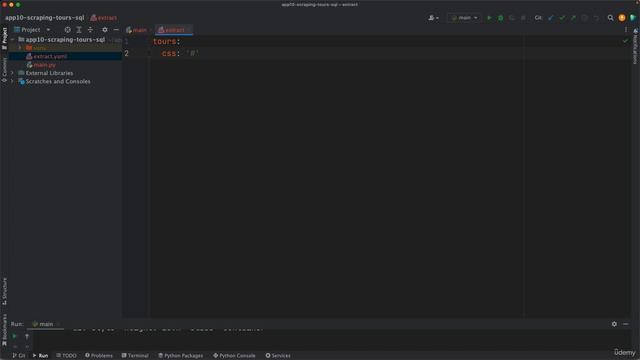640x360 pixels.
Task: Toggle the Bookmarks tool window stripe button
Action: [x=4, y=330]
